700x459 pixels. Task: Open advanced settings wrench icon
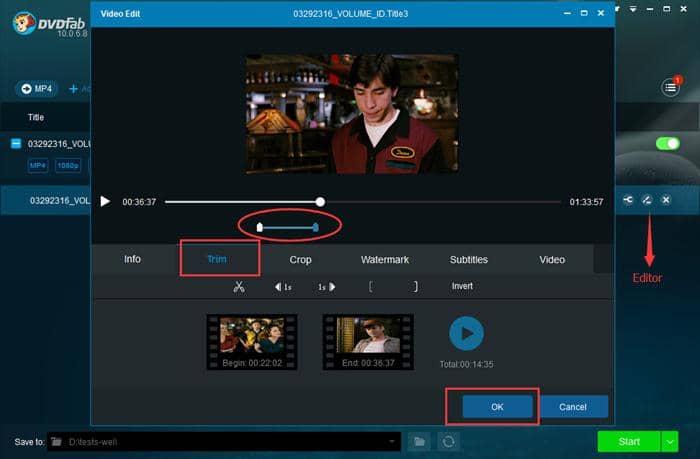tap(628, 200)
